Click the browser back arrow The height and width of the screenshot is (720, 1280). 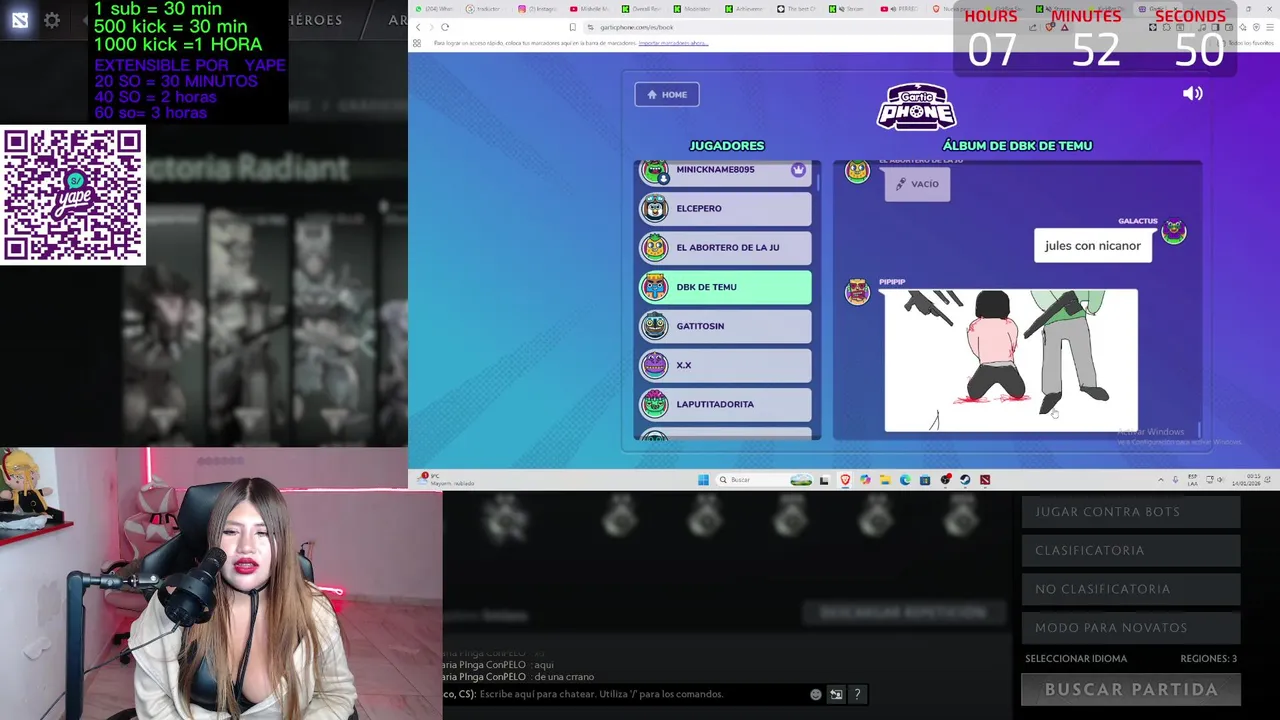click(418, 27)
